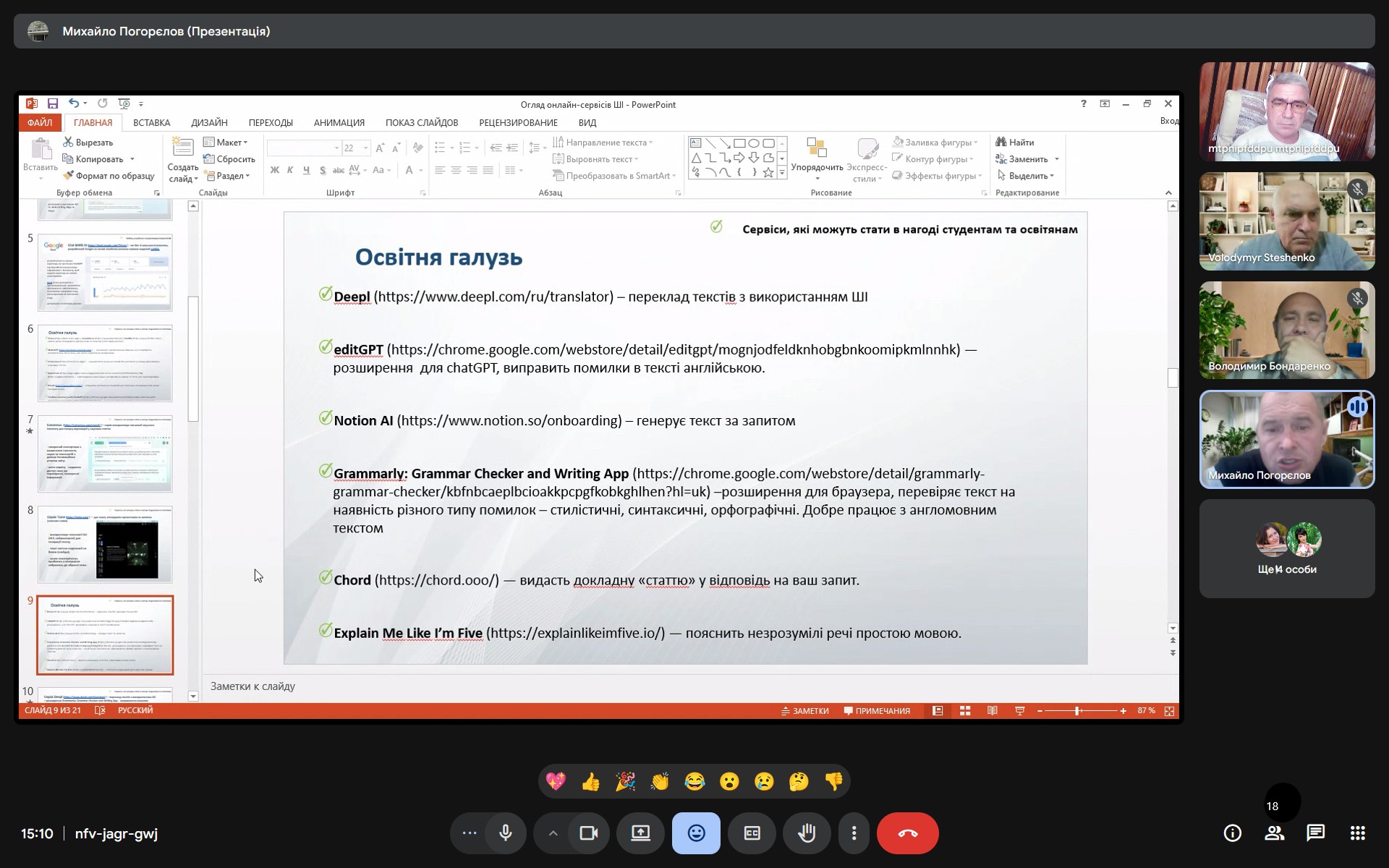Leave the call with red button
The height and width of the screenshot is (868, 1389).
907,833
